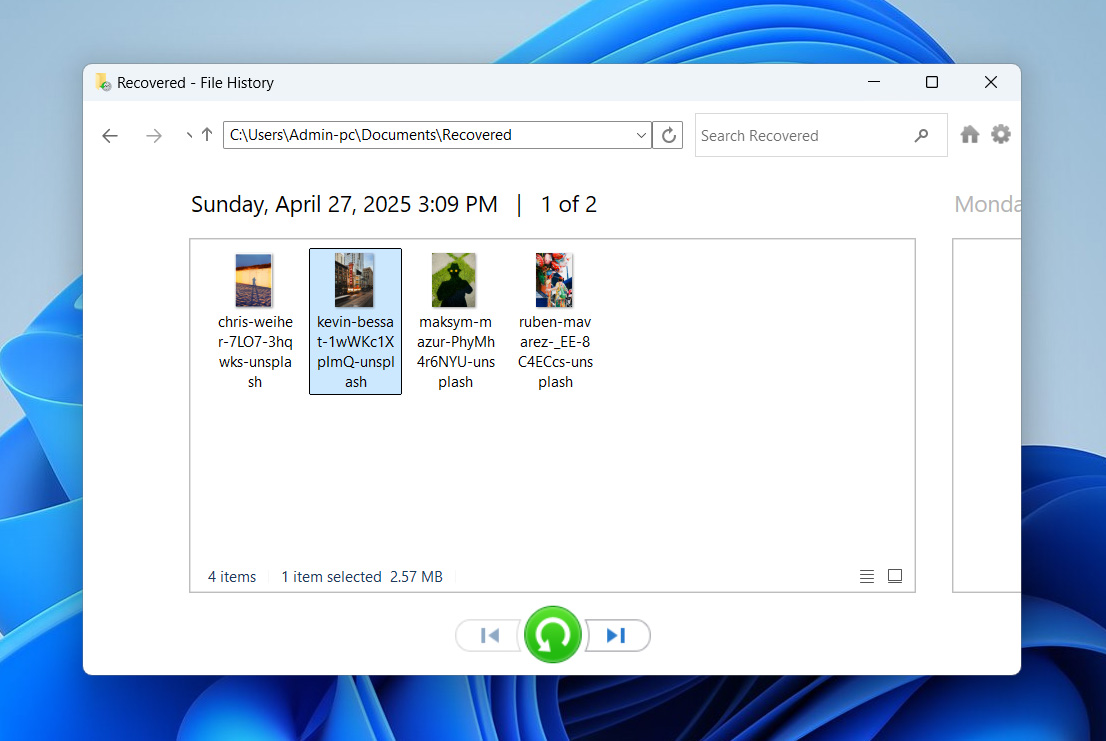The width and height of the screenshot is (1106, 741).
Task: Click the search magnifier icon
Action: (x=921, y=135)
